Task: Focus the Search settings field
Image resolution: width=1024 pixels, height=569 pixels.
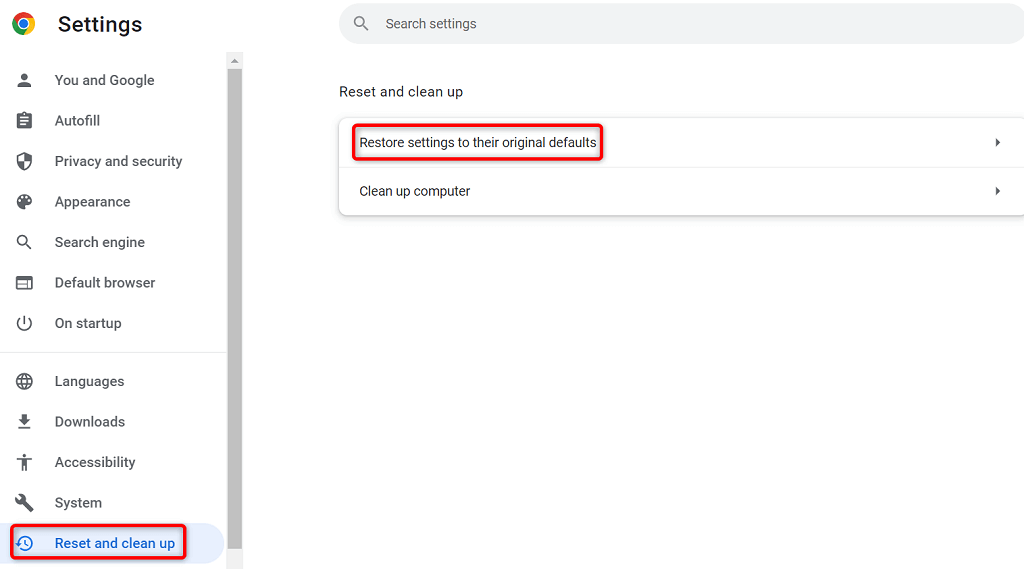Action: coord(680,24)
